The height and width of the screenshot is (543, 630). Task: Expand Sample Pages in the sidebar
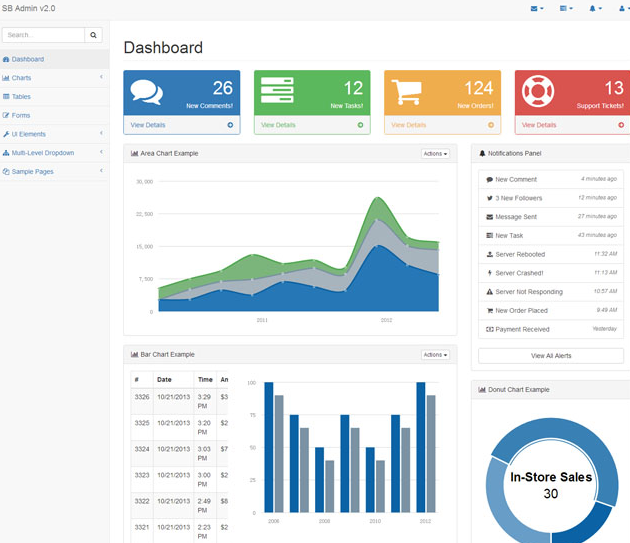54,171
